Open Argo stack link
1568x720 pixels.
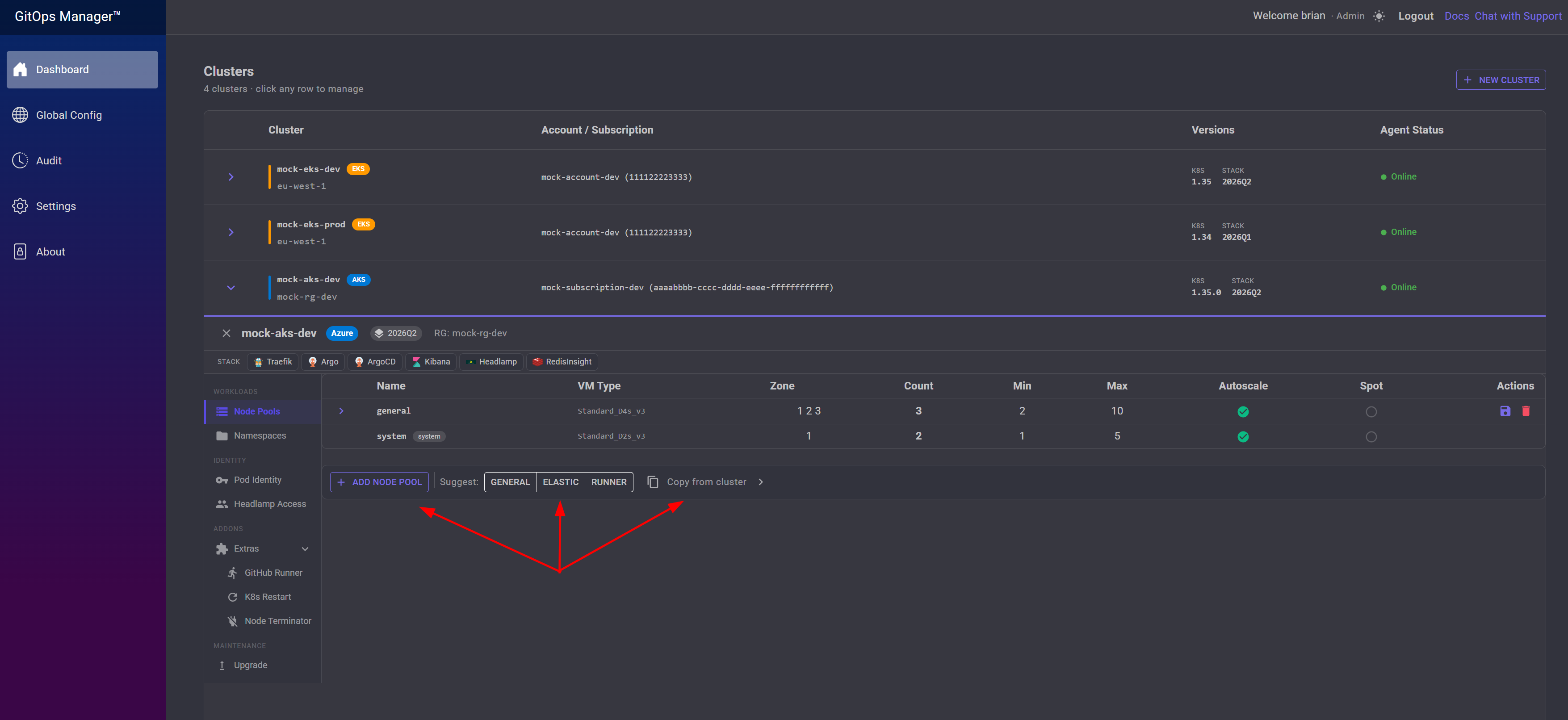point(323,361)
